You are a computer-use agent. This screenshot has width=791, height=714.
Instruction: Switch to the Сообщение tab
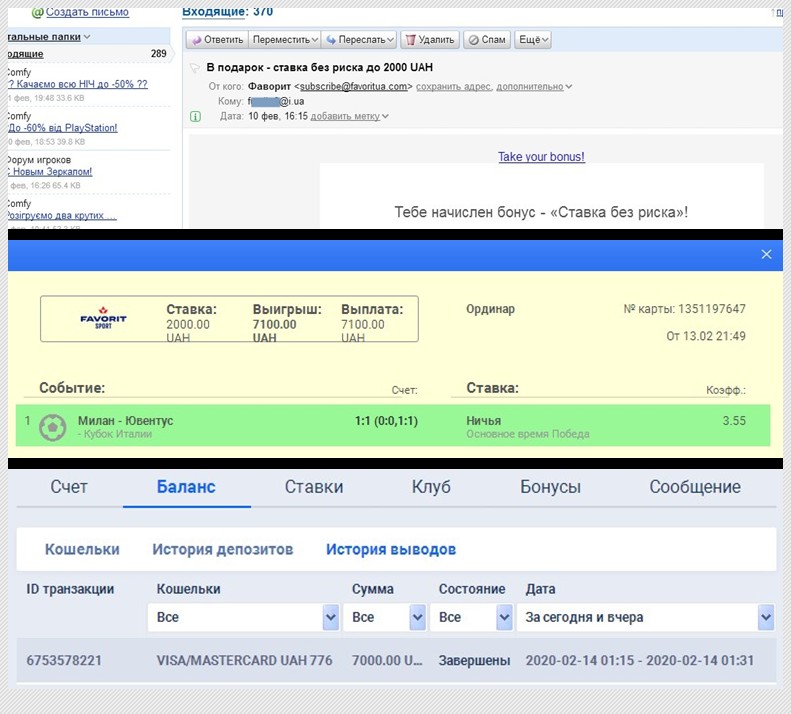point(695,487)
